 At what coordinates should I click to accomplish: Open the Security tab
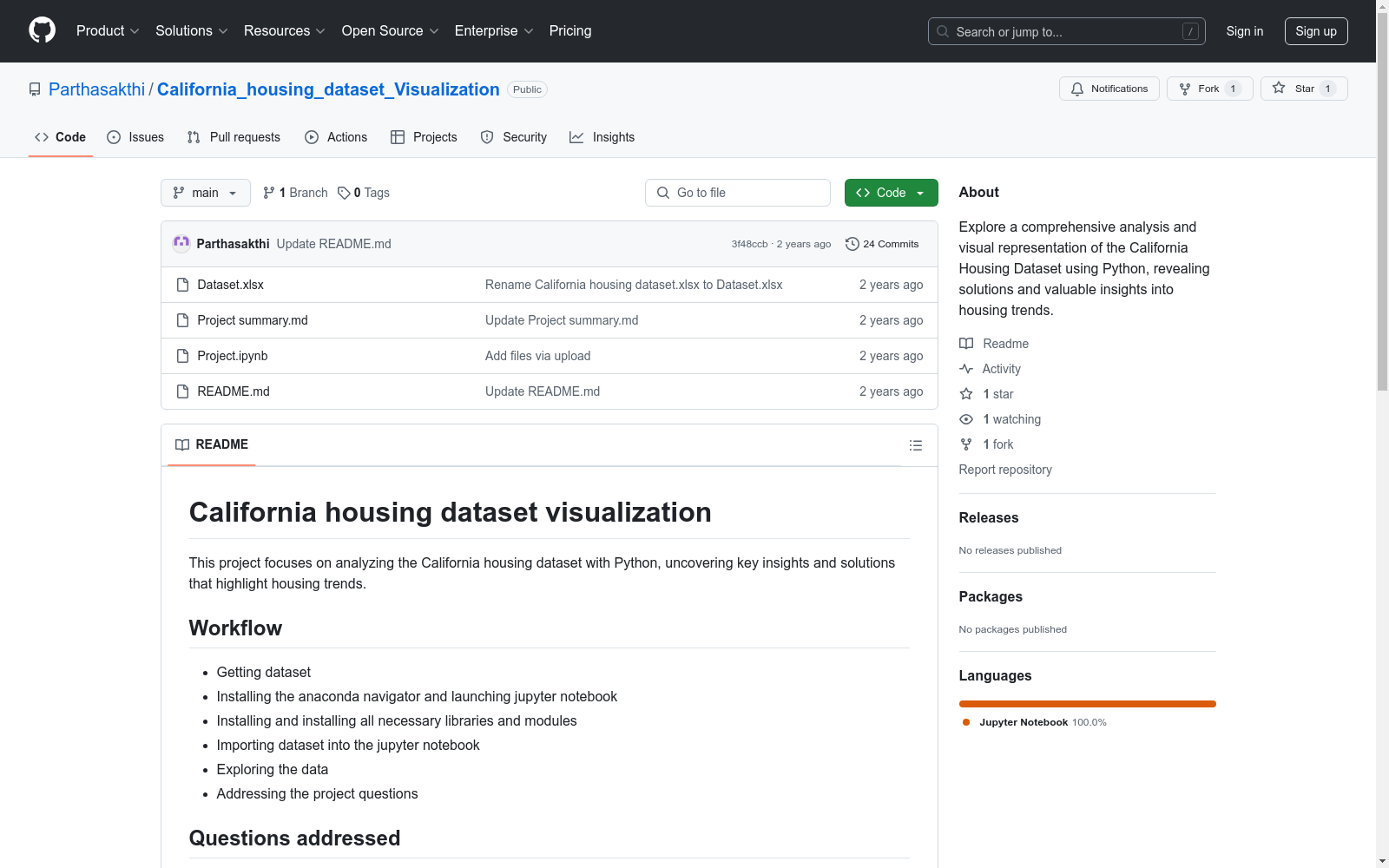coord(514,137)
